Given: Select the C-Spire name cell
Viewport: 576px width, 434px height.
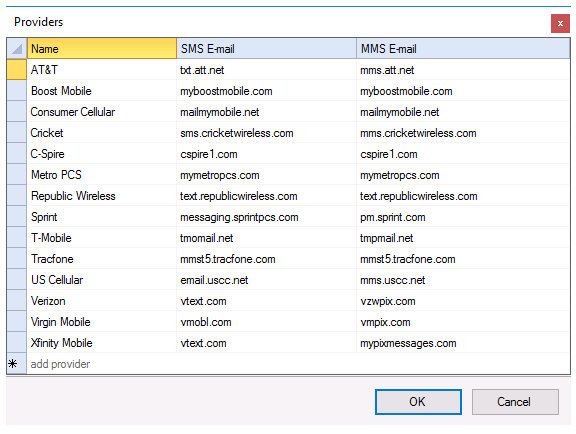Looking at the screenshot, I should (102, 154).
